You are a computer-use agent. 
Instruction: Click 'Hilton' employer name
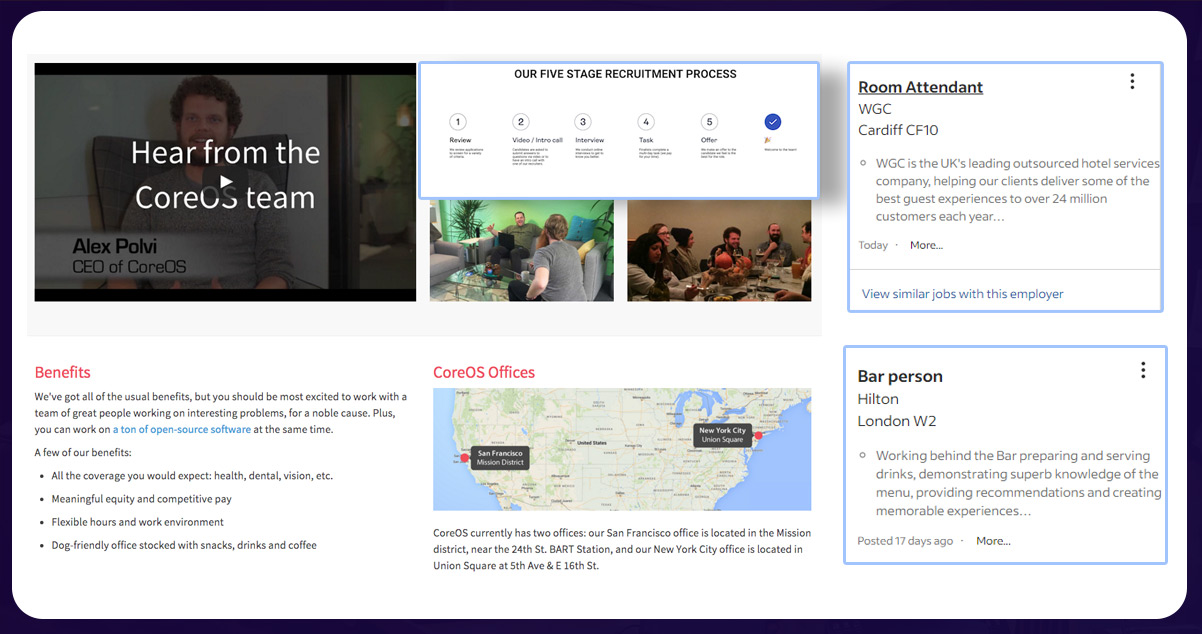[x=878, y=399]
